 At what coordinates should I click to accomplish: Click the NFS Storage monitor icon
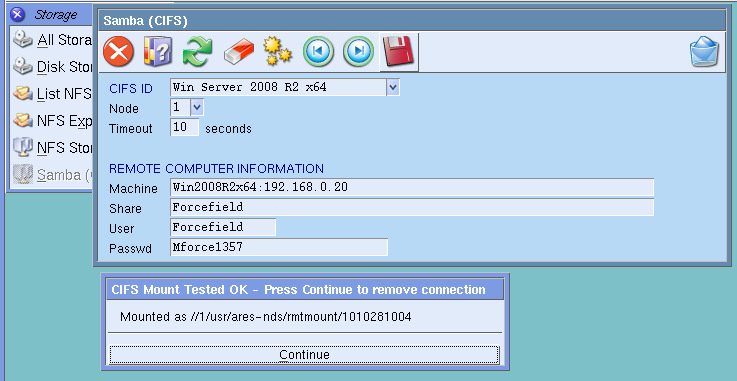coord(23,147)
